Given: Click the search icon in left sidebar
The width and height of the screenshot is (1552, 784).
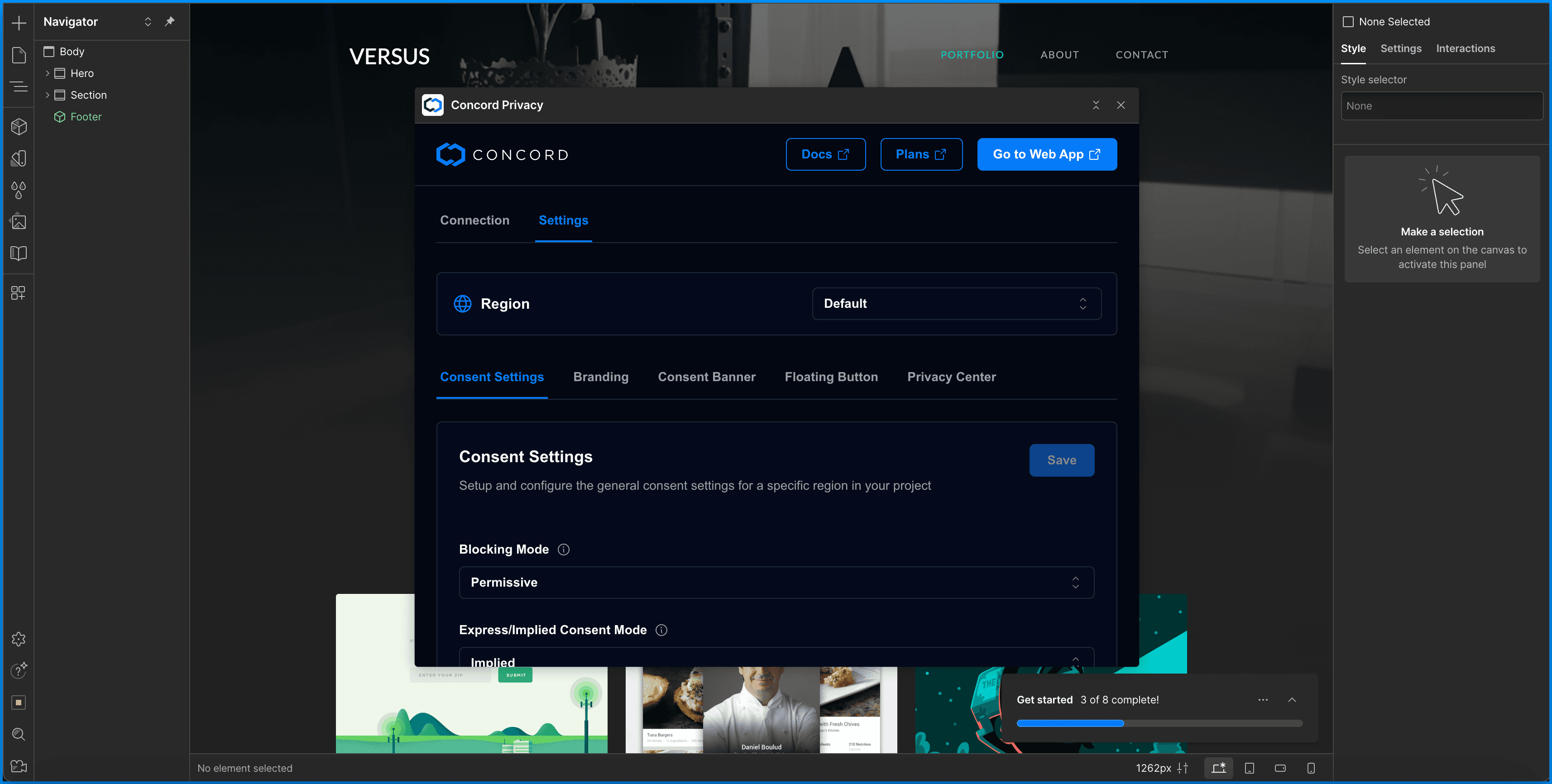Looking at the screenshot, I should point(19,734).
